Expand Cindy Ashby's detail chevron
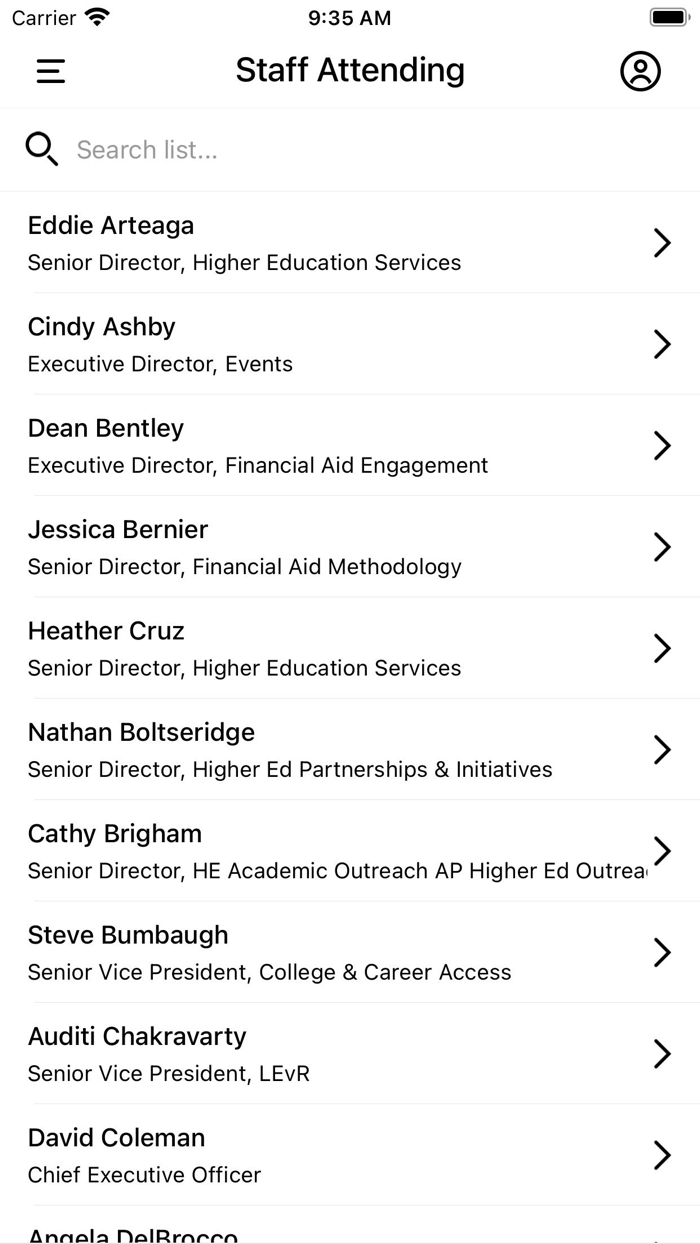The width and height of the screenshot is (700, 1244). [x=662, y=344]
